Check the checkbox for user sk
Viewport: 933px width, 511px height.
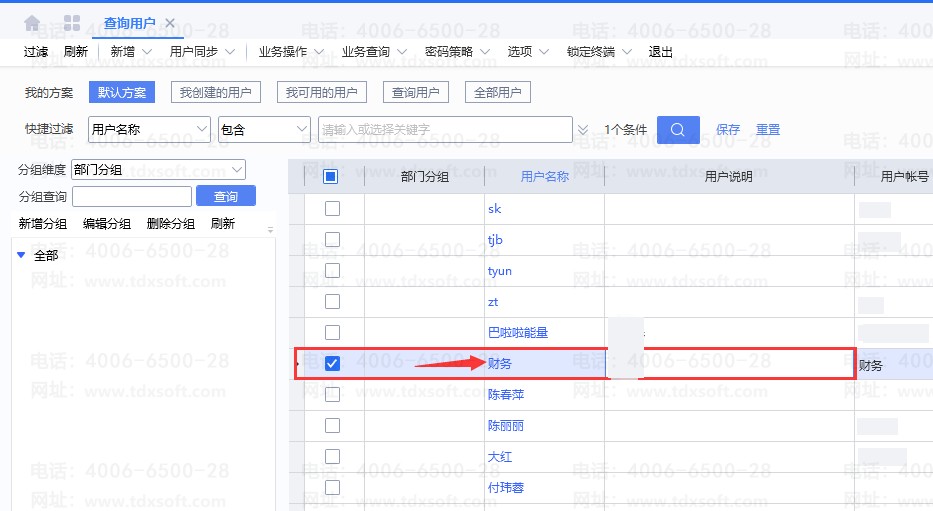(332, 208)
